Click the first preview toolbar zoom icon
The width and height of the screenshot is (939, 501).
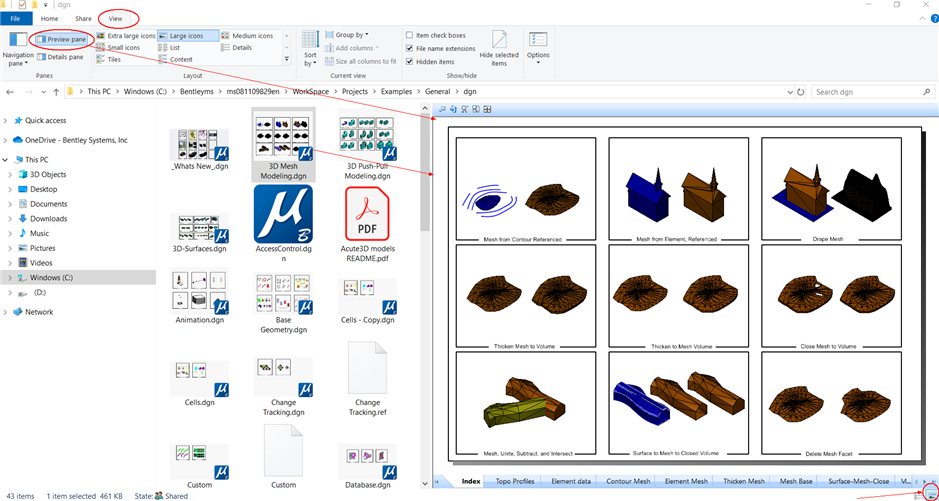pyautogui.click(x=442, y=109)
